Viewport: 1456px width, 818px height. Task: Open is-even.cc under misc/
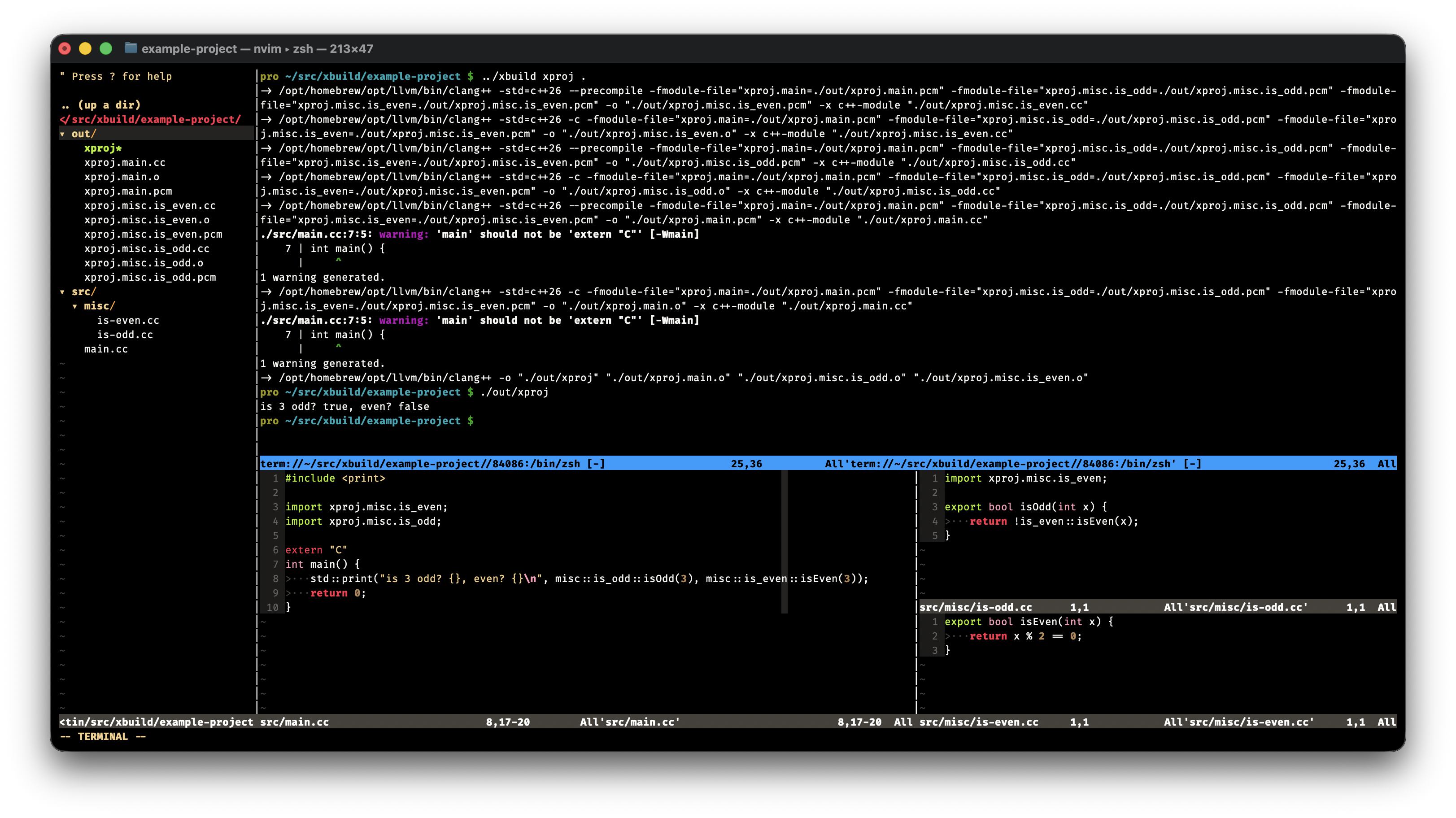tap(128, 320)
